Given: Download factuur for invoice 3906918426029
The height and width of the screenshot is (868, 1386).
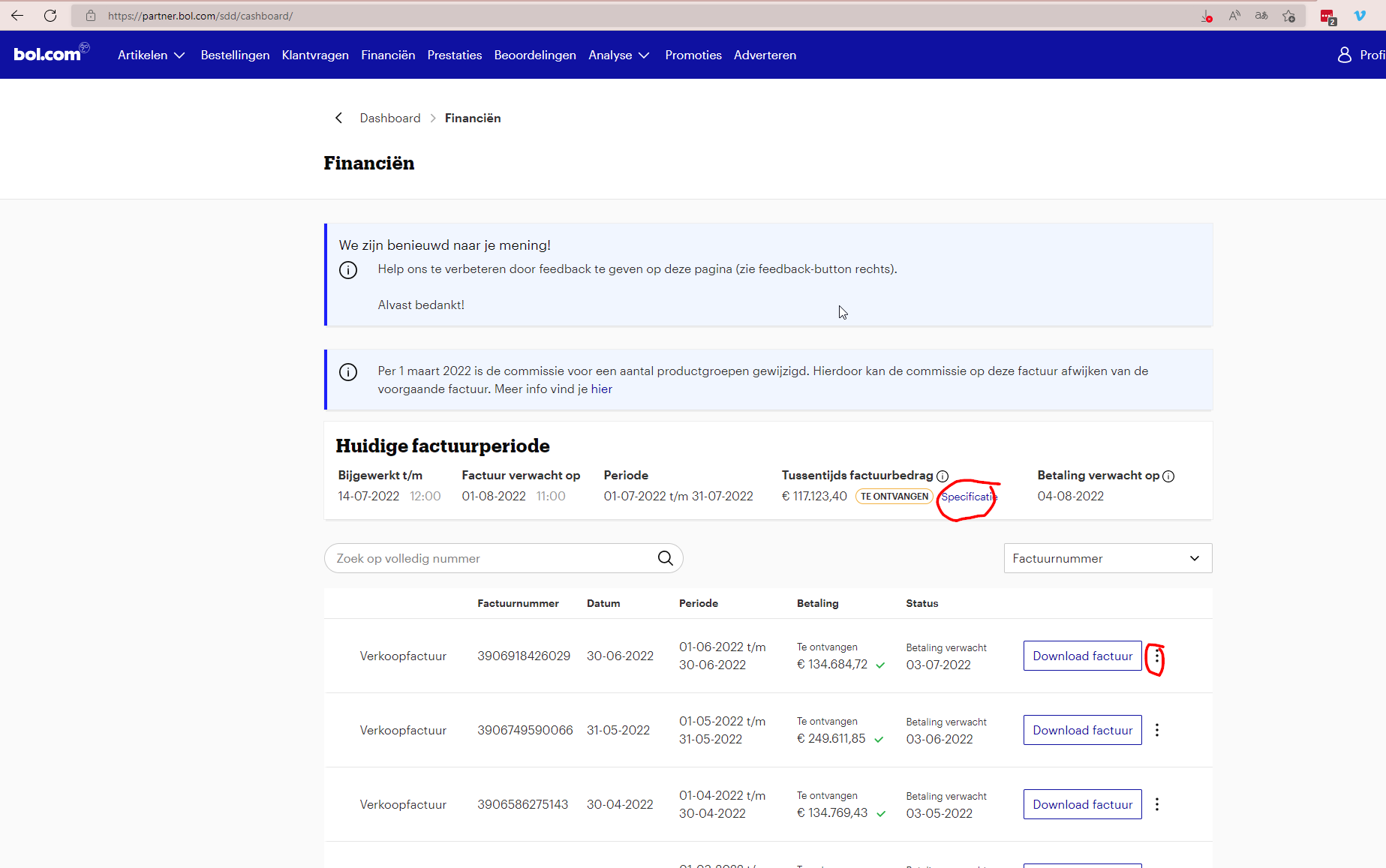Looking at the screenshot, I should tap(1082, 656).
